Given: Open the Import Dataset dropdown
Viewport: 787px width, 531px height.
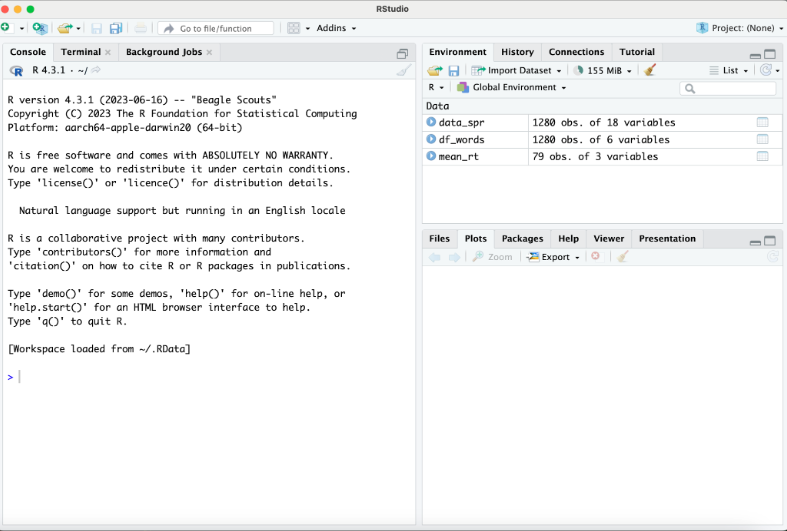Looking at the screenshot, I should (516, 70).
